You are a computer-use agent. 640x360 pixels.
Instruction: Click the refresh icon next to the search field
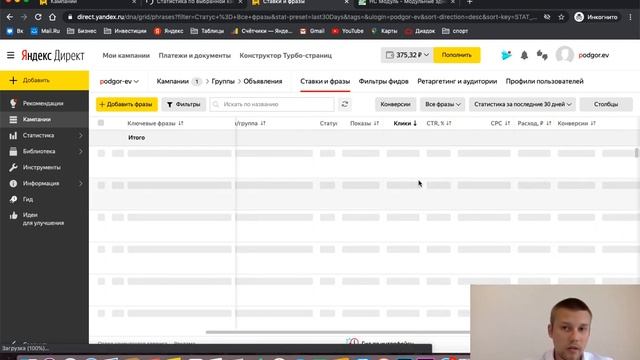pyautogui.click(x=345, y=104)
